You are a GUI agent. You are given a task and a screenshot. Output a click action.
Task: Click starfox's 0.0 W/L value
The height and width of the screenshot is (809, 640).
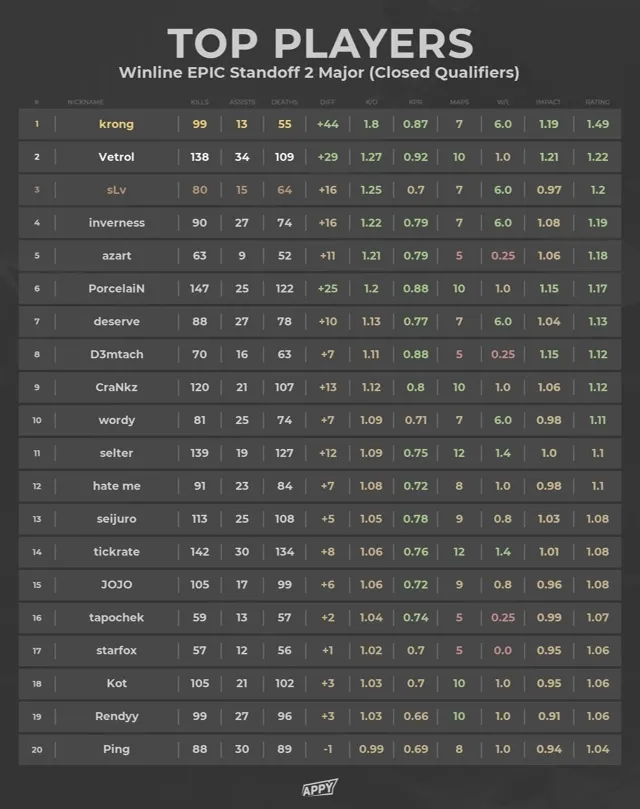click(503, 650)
